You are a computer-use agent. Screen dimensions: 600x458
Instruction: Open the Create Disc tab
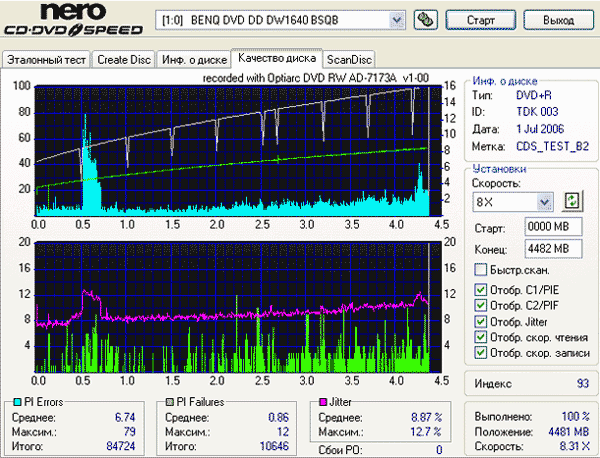(124, 60)
